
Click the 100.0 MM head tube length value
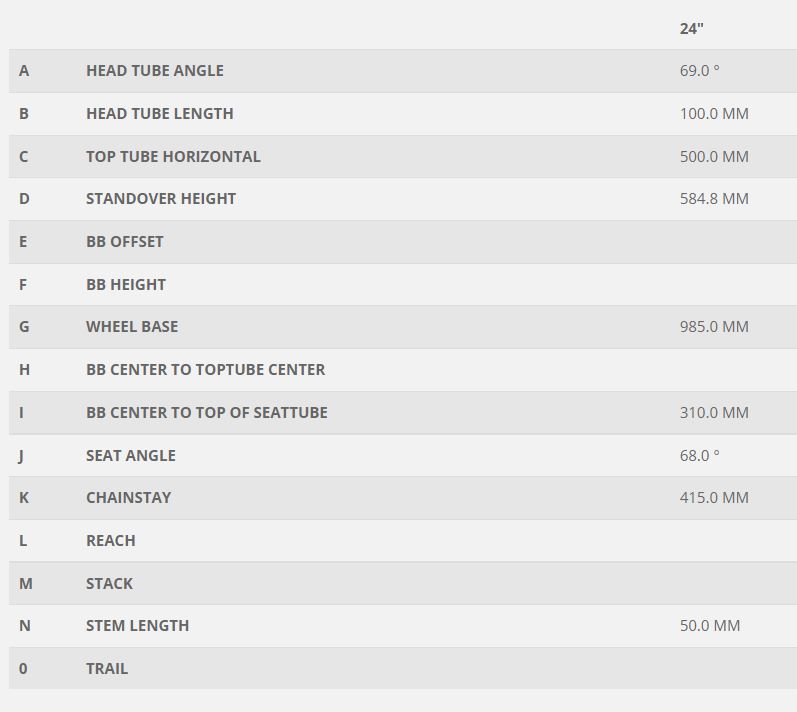tap(714, 114)
